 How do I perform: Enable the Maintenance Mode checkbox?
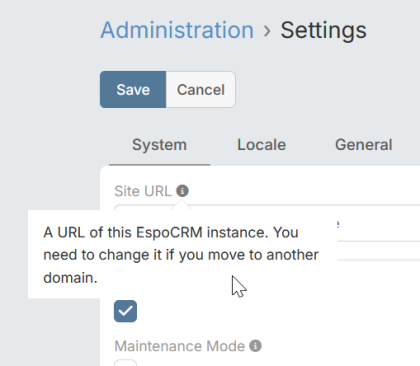coord(125,363)
